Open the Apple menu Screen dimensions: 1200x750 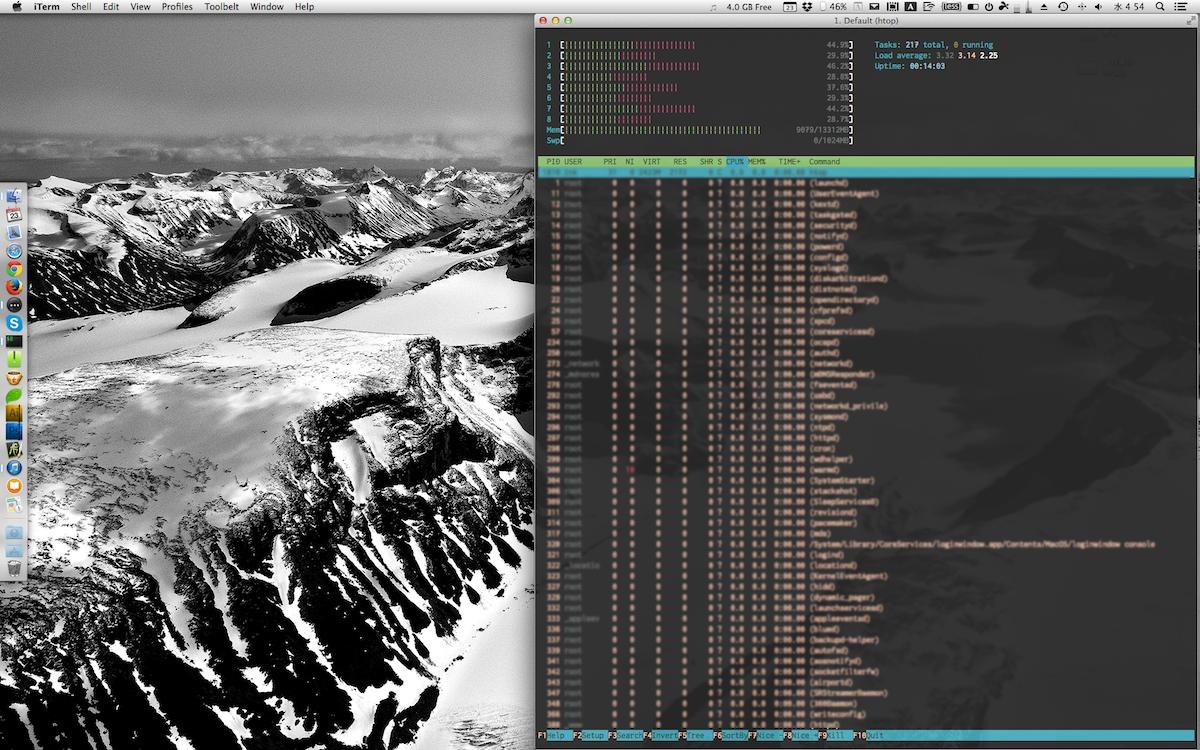coord(17,6)
